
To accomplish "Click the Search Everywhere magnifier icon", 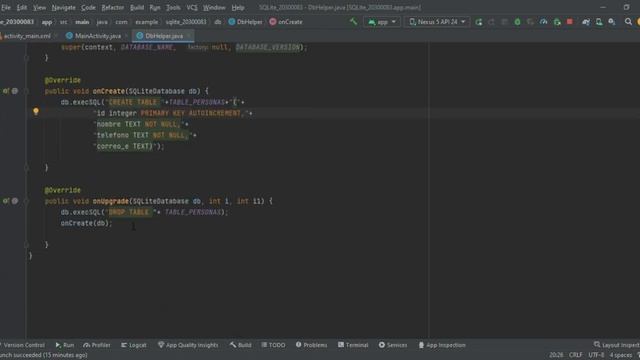I will click(x=628, y=22).
